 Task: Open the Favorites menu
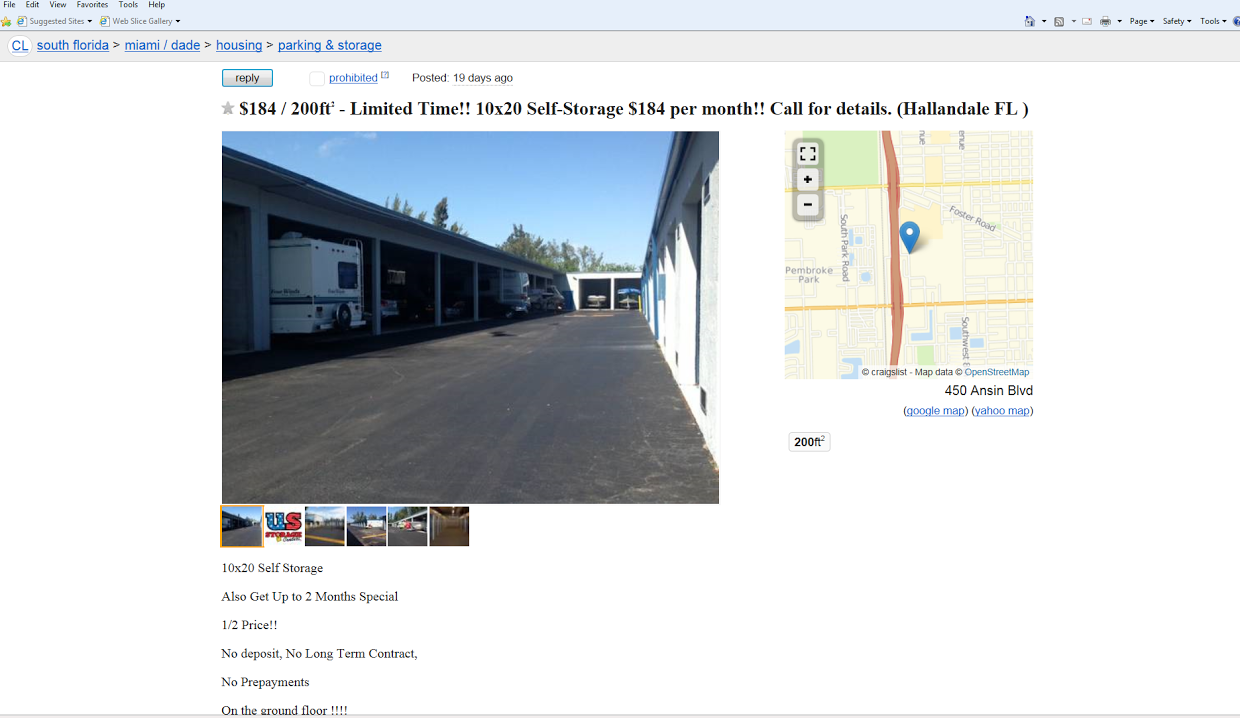[92, 5]
